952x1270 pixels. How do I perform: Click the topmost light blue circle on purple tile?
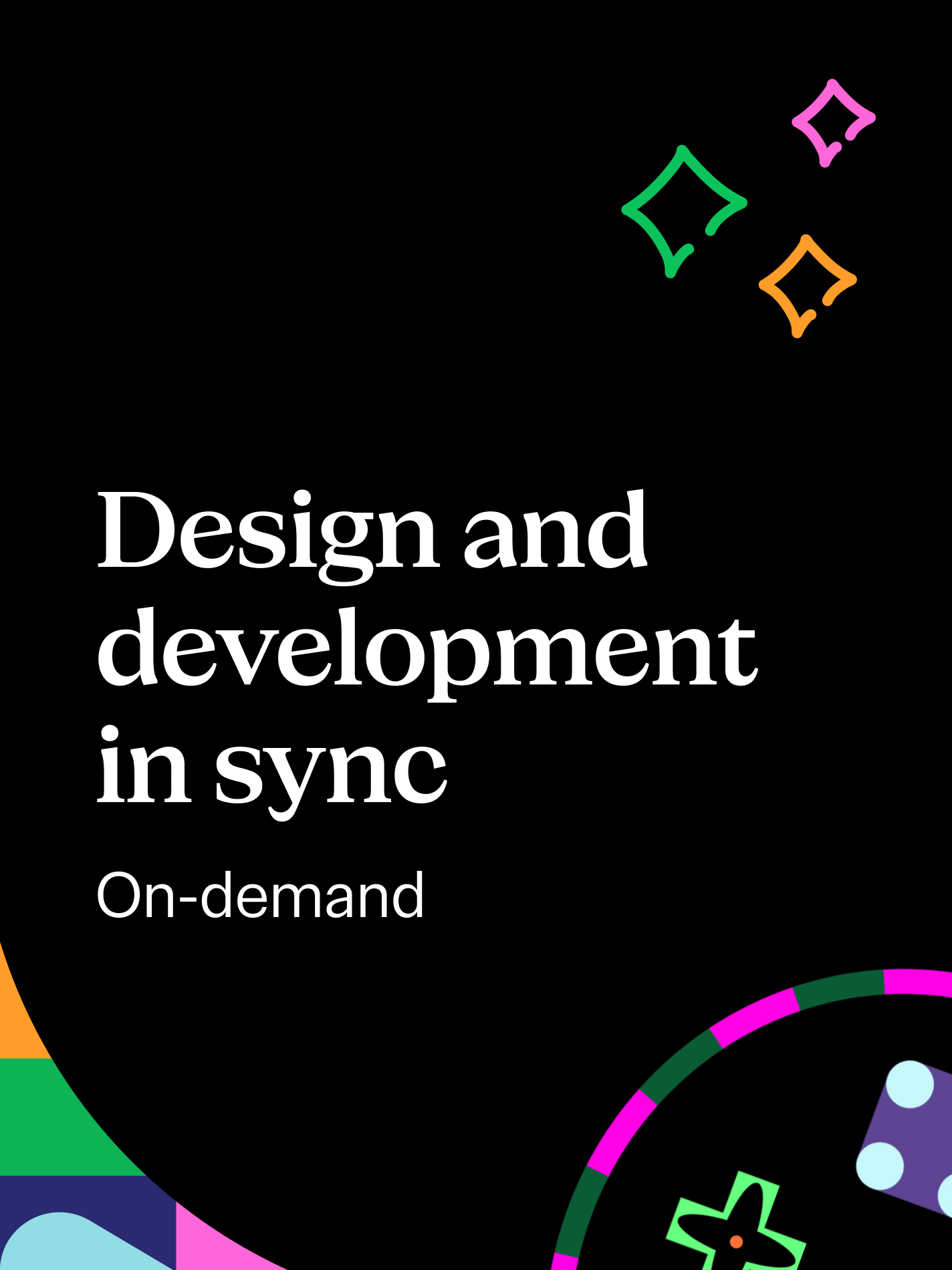909,1084
